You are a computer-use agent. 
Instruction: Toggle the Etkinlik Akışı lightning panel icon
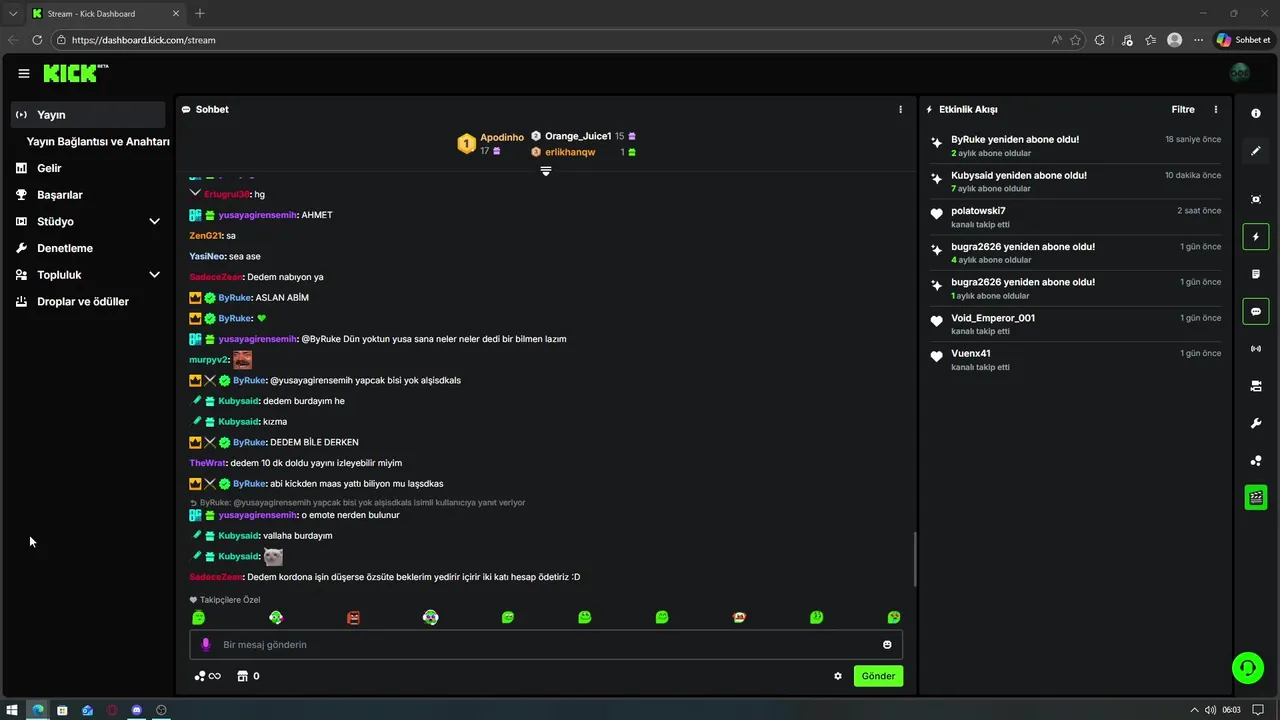tap(1256, 237)
